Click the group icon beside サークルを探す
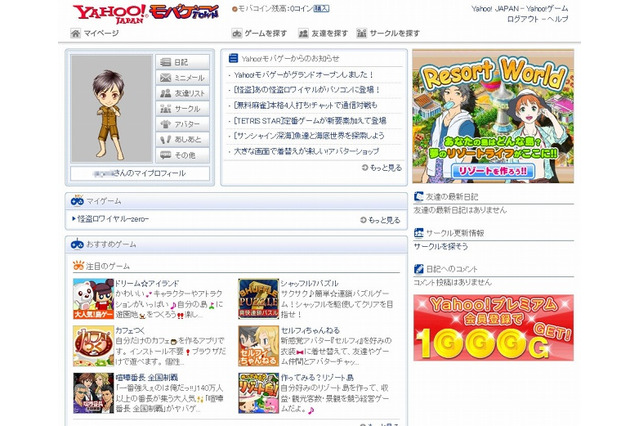 click(x=361, y=33)
